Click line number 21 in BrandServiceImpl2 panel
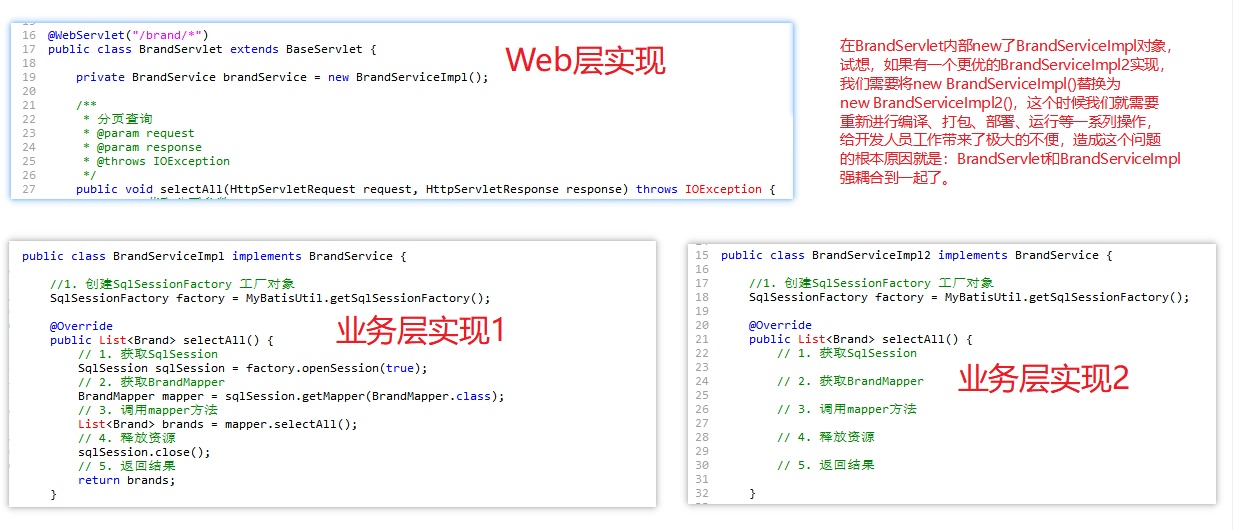1233x530 pixels. coord(701,339)
